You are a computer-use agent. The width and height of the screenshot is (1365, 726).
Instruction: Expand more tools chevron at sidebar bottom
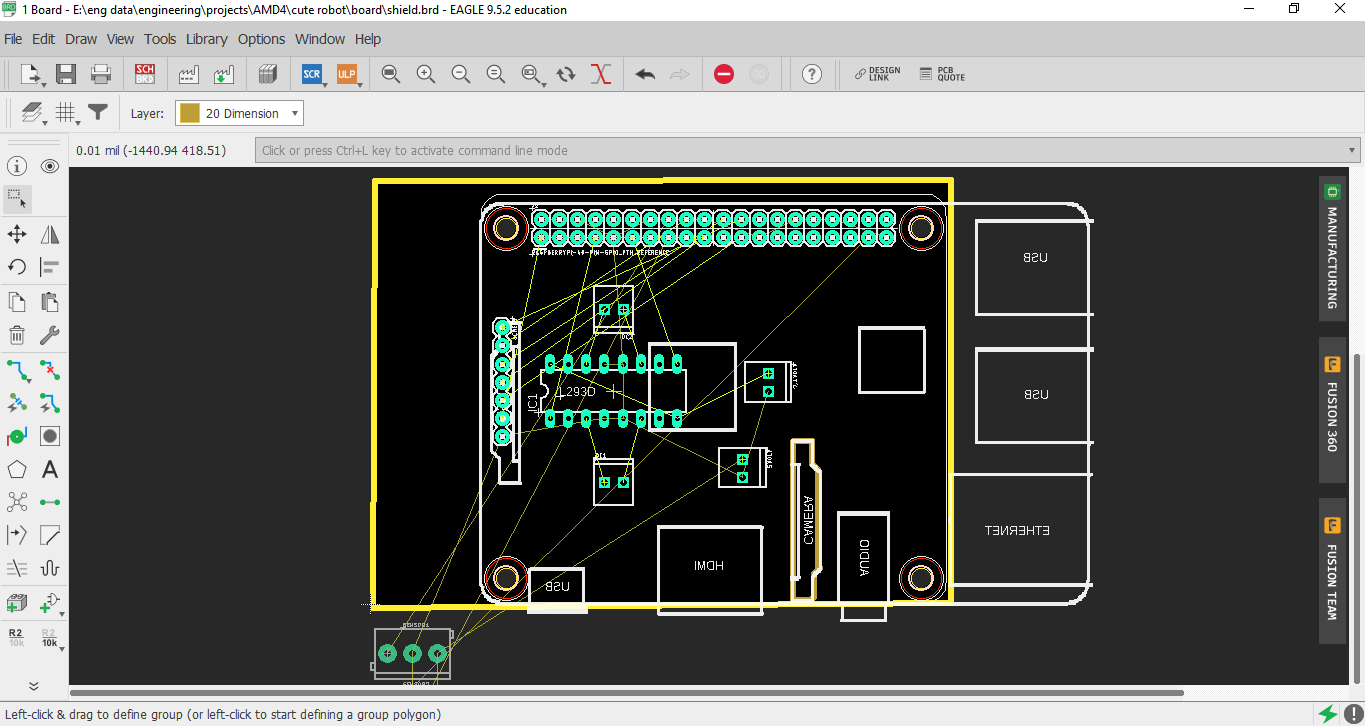point(33,686)
